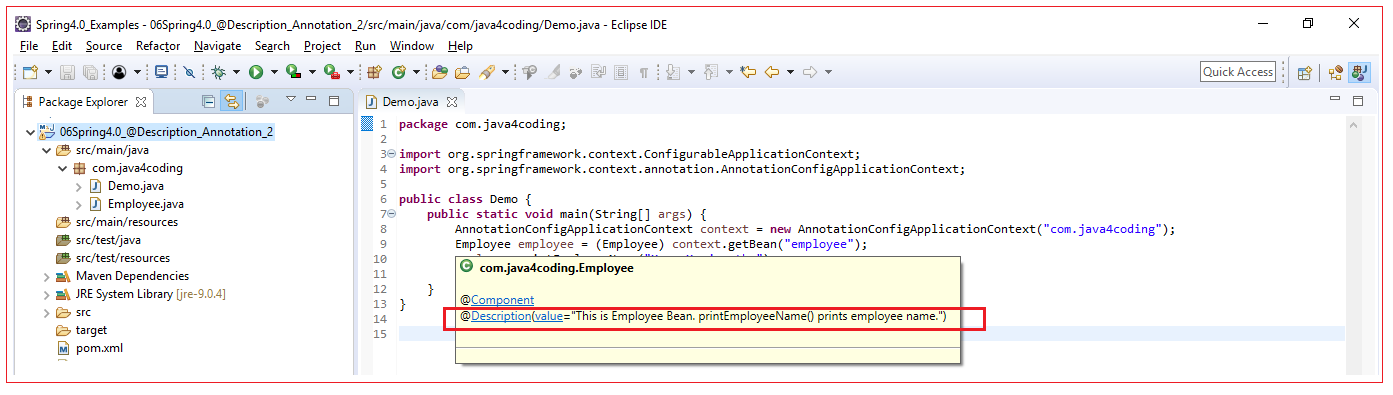Click the Save All toolbar icon

click(x=90, y=72)
